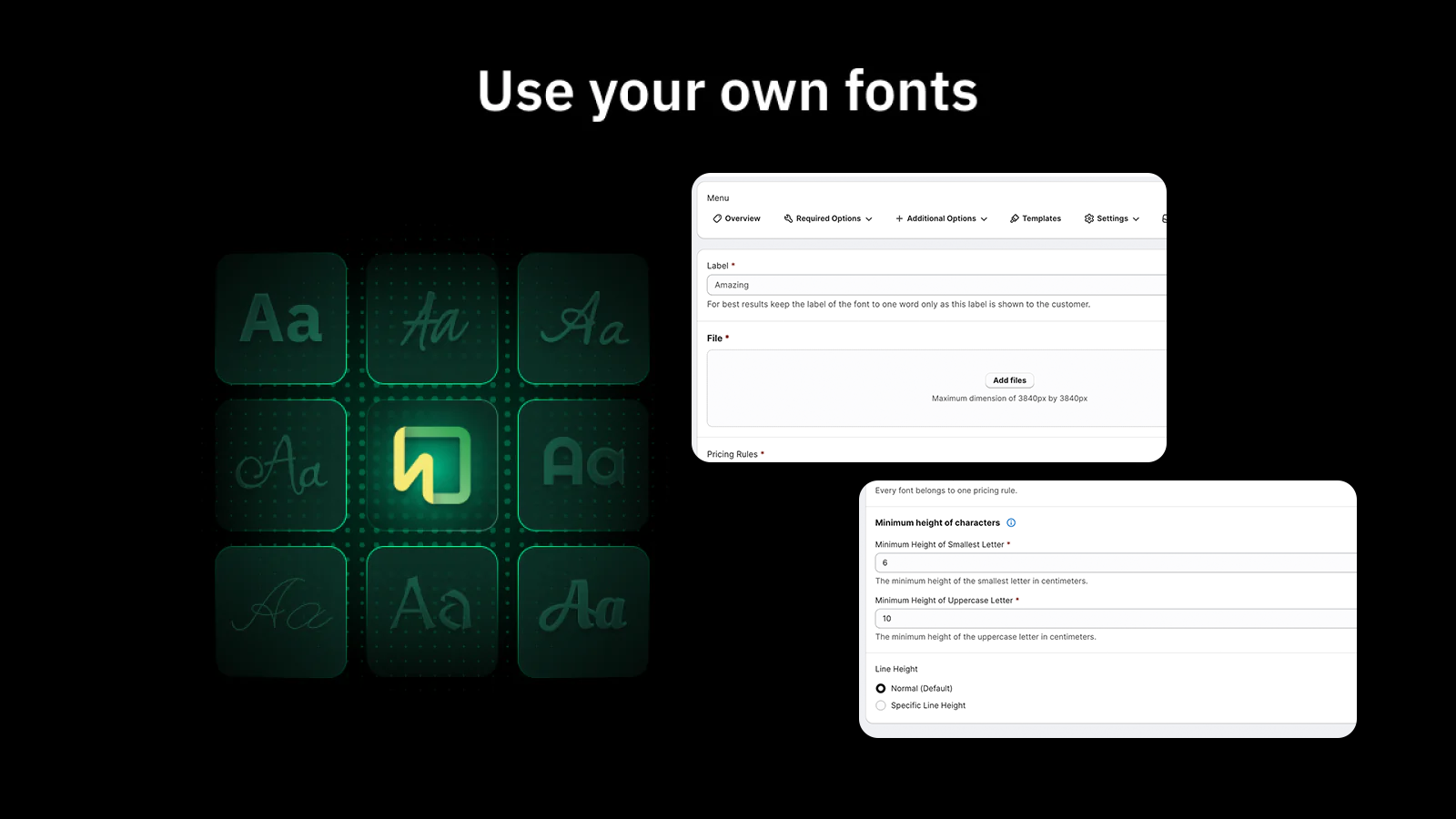The height and width of the screenshot is (819, 1456).
Task: Pick the serif Aa tile below the logo
Action: click(x=432, y=611)
